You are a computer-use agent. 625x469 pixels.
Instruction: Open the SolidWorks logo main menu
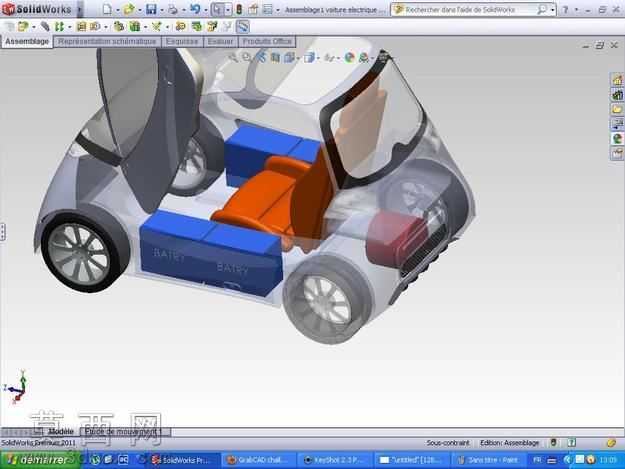pos(37,9)
